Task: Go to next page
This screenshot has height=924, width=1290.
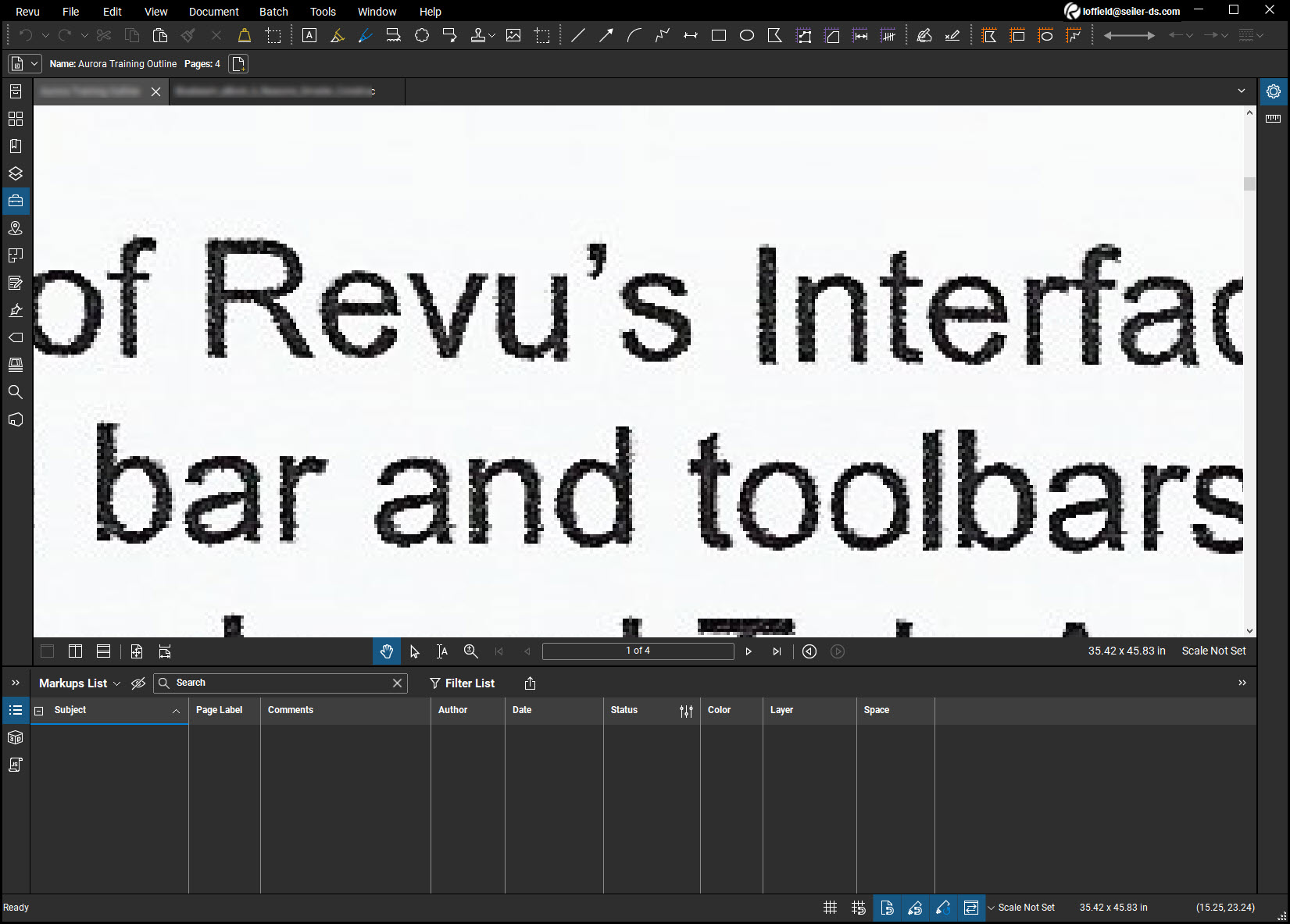Action: (749, 651)
